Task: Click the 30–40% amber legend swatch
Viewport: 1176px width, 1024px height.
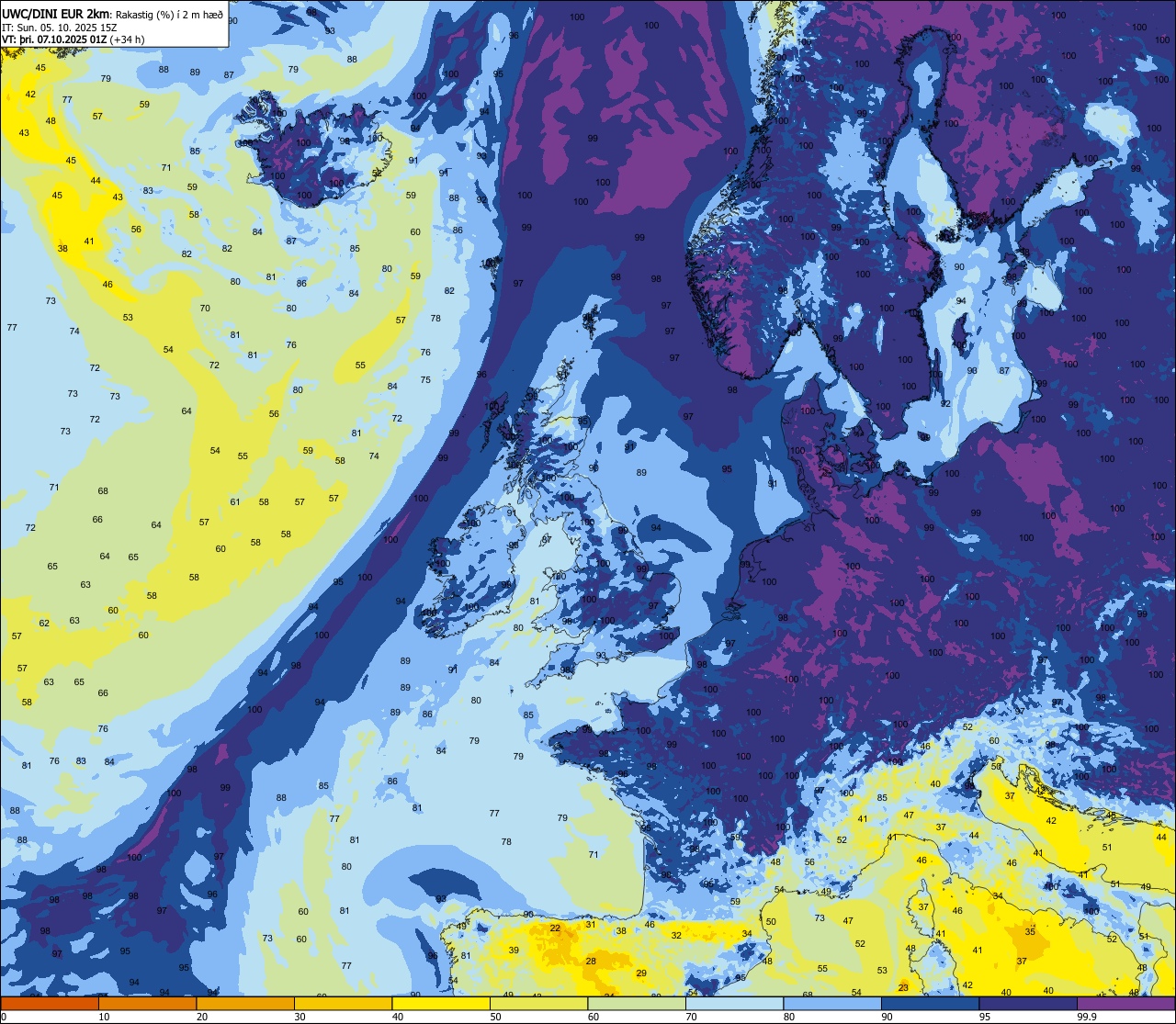Action: (343, 1003)
